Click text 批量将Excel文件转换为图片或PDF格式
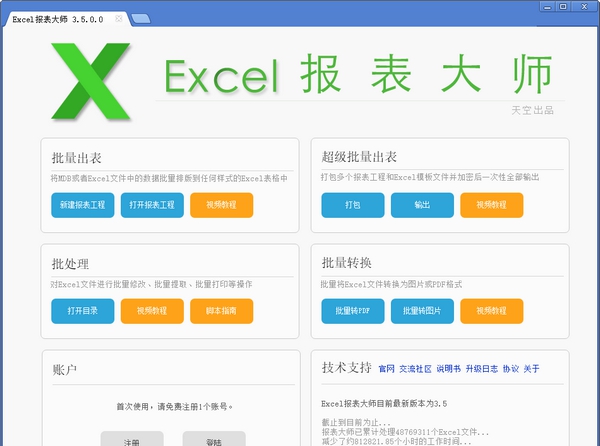This screenshot has width=600, height=446. point(391,284)
